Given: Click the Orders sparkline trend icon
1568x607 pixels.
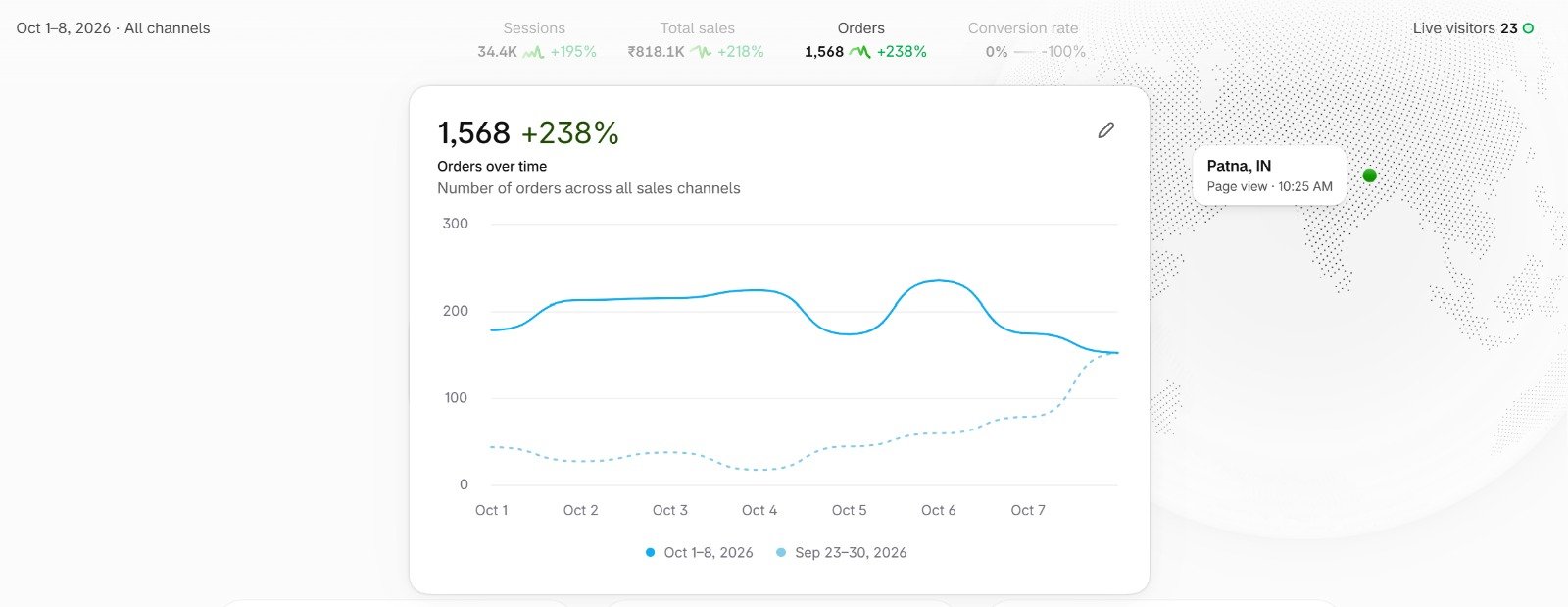Looking at the screenshot, I should click(x=859, y=52).
